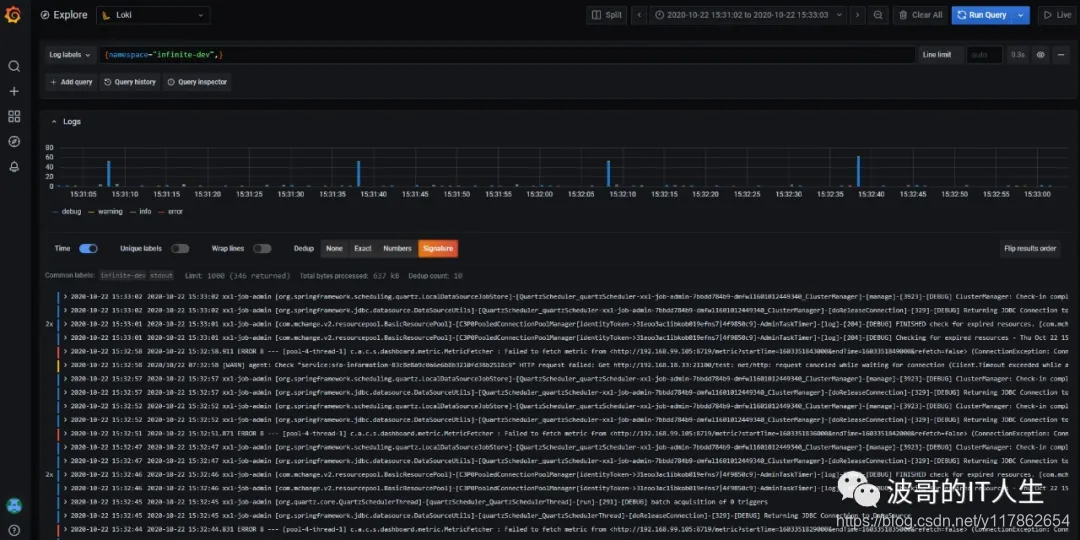Open Query history
This screenshot has height=540, width=1080.
(129, 82)
